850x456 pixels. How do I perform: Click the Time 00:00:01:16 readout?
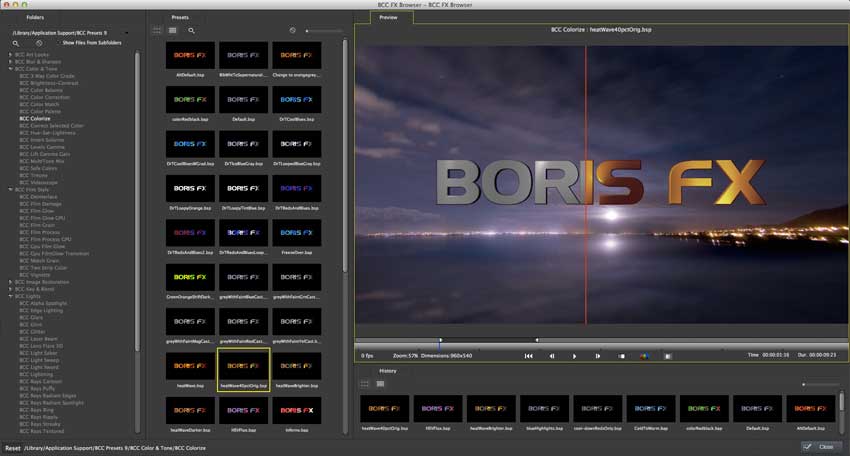[769, 355]
